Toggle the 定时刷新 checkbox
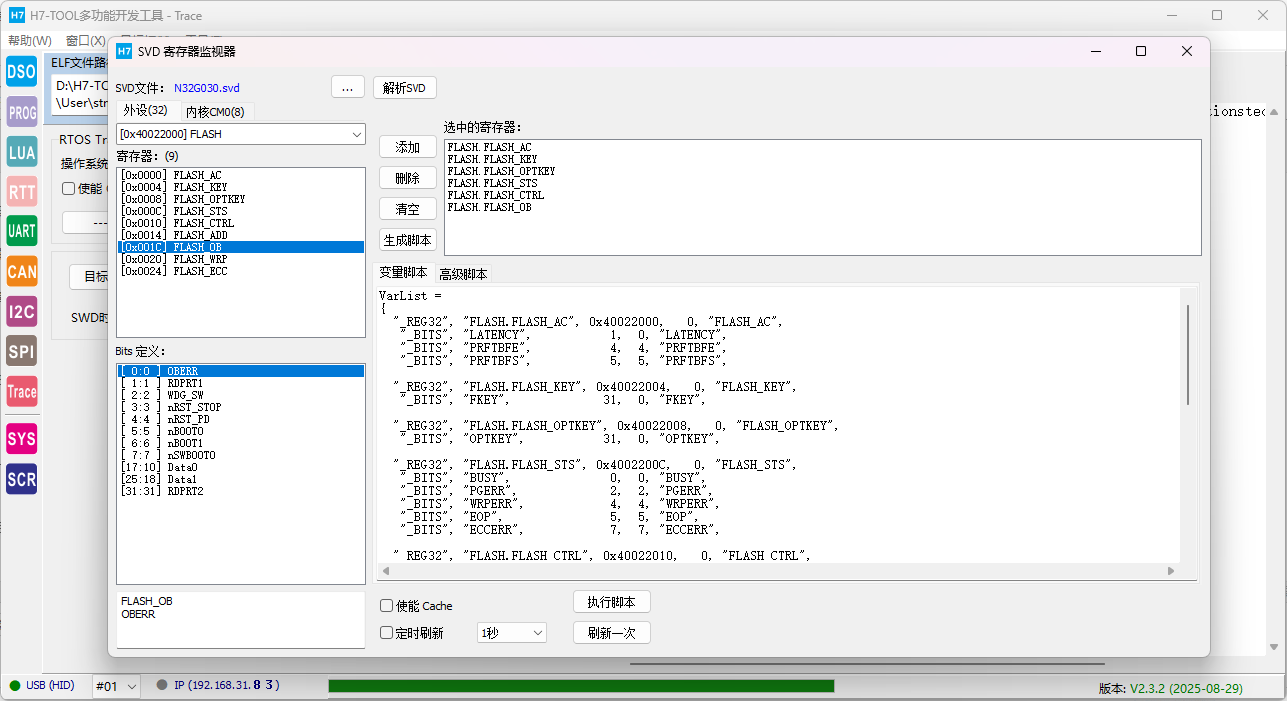This screenshot has width=1287, height=701. tap(387, 633)
